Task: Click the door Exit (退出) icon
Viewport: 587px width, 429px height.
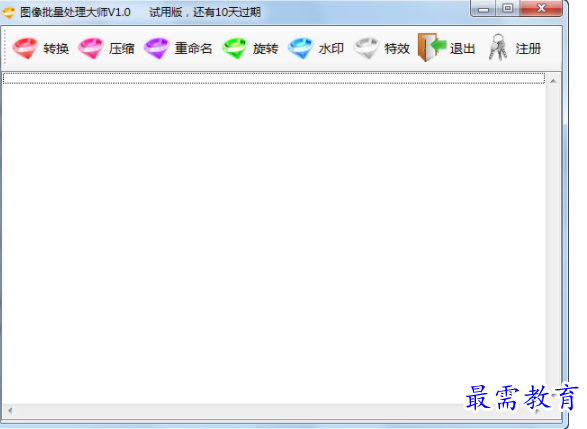Action: [432, 48]
